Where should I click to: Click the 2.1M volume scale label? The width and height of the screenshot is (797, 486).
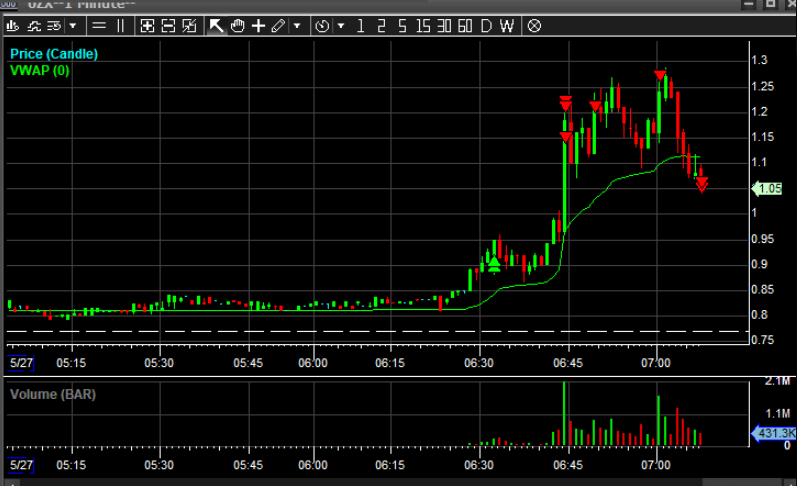click(x=778, y=381)
